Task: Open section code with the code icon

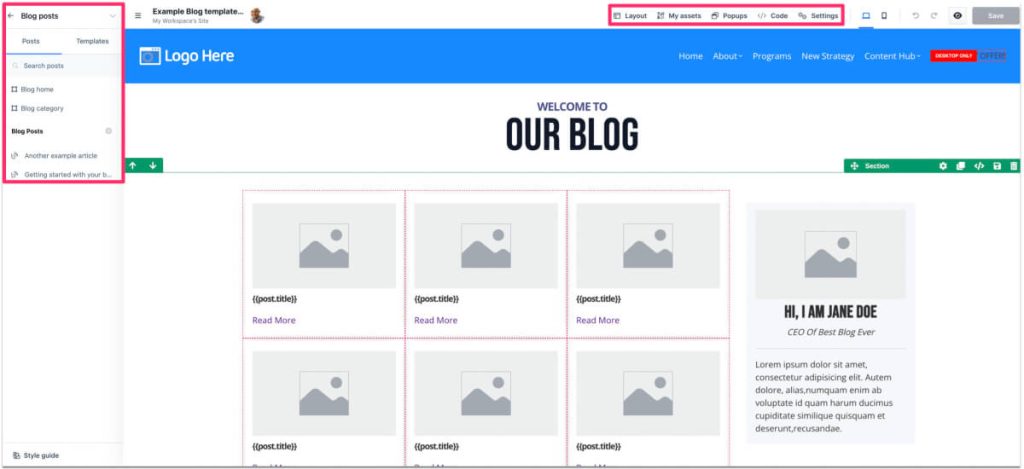Action: coord(979,166)
